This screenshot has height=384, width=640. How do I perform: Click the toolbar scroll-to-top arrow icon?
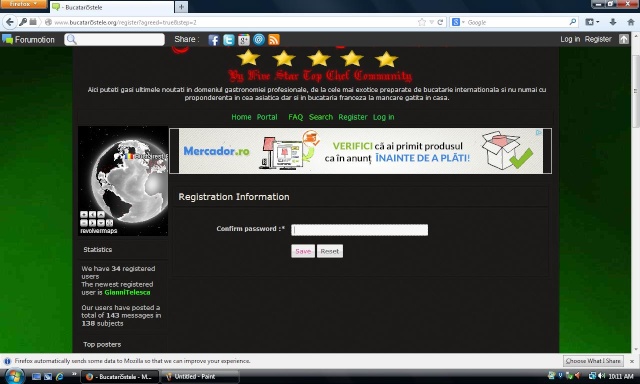click(624, 39)
